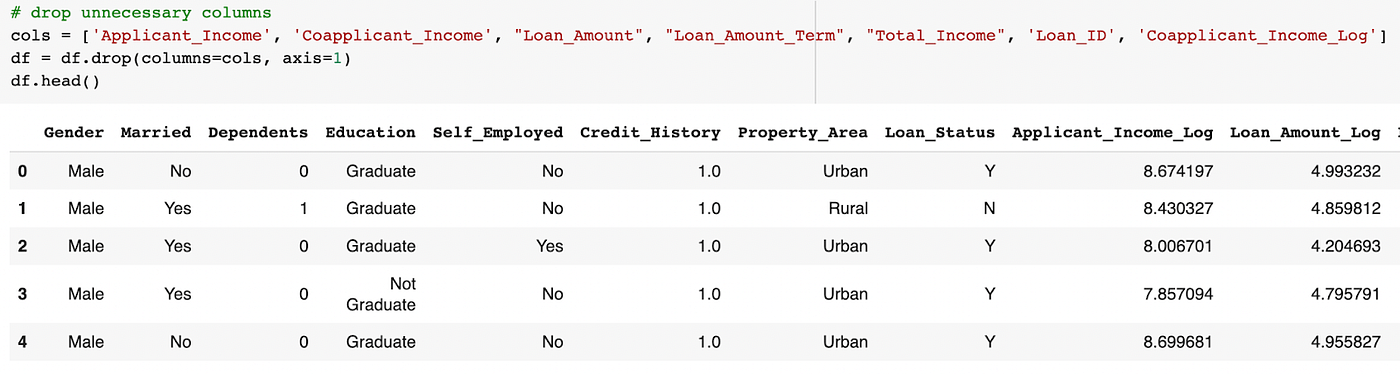Click the Loan_Status N cell in row 1
Screen dimensions: 1400x374
[x=989, y=209]
